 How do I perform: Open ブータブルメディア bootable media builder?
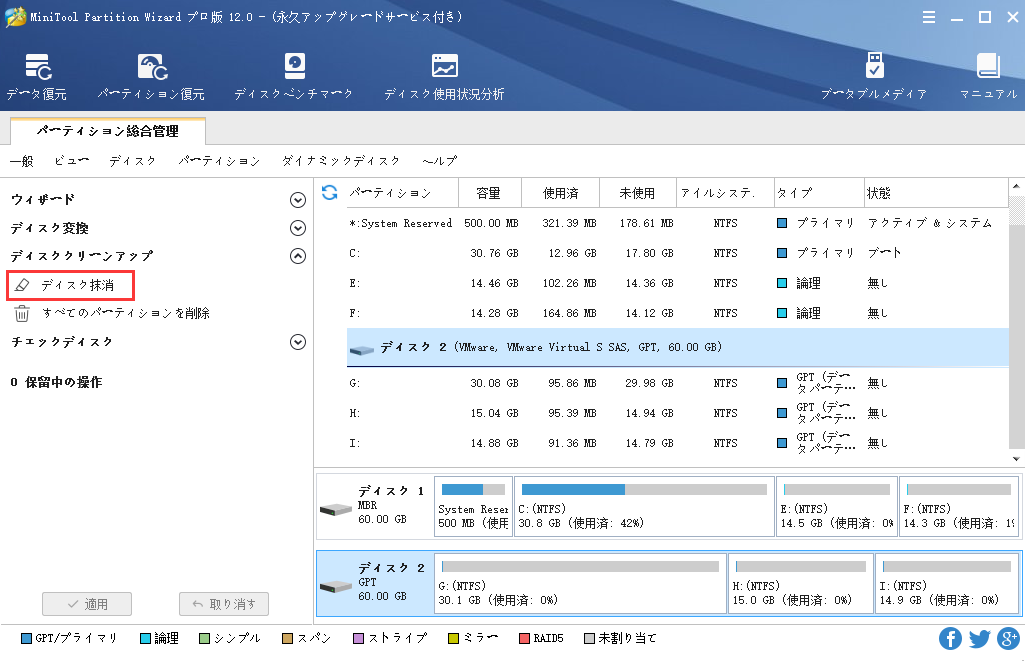pos(874,77)
